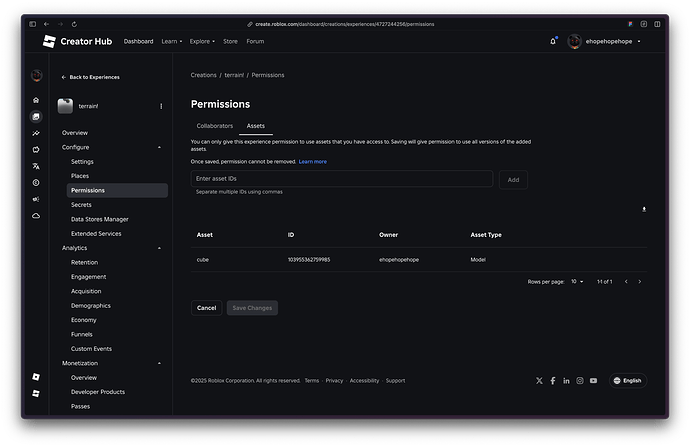Go to previous table page
The height and width of the screenshot is (446, 690).
626,281
